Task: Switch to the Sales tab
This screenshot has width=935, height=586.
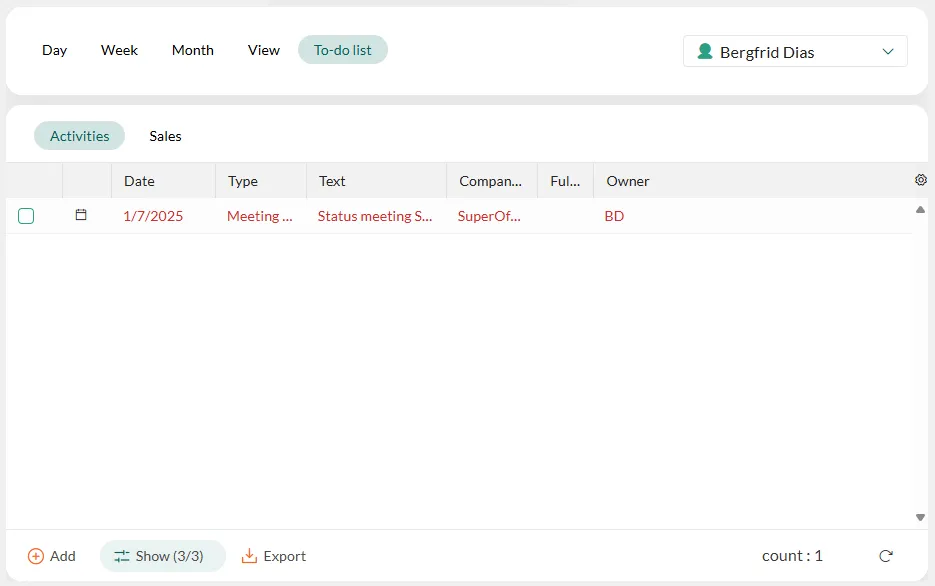Action: pyautogui.click(x=165, y=136)
